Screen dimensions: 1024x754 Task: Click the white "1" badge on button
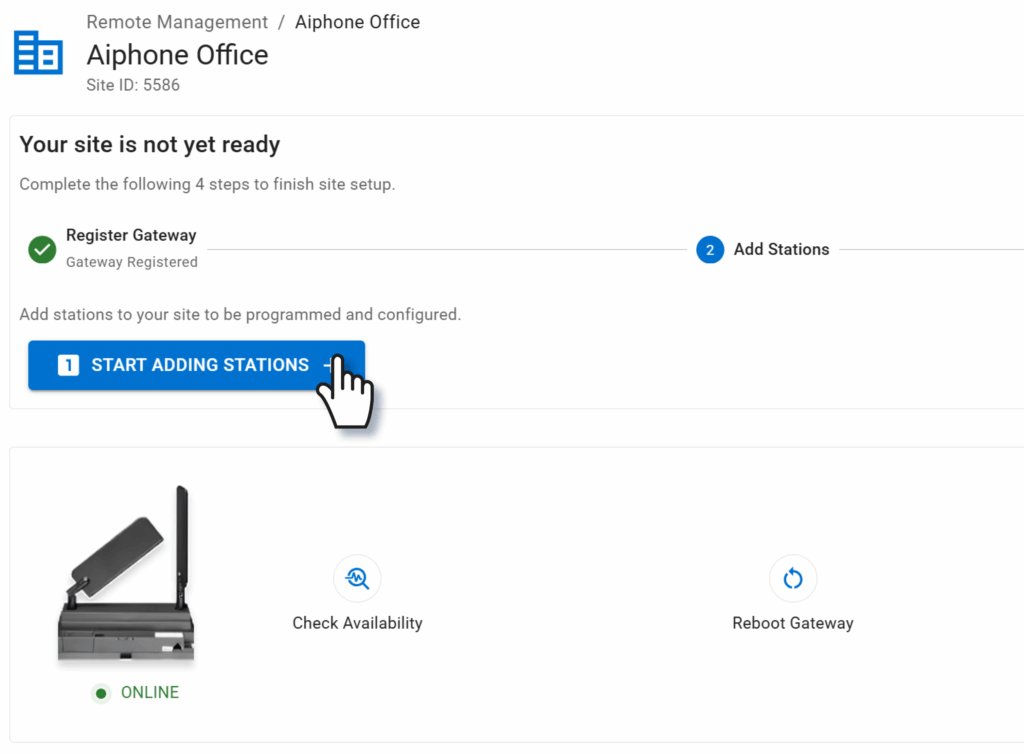(68, 366)
